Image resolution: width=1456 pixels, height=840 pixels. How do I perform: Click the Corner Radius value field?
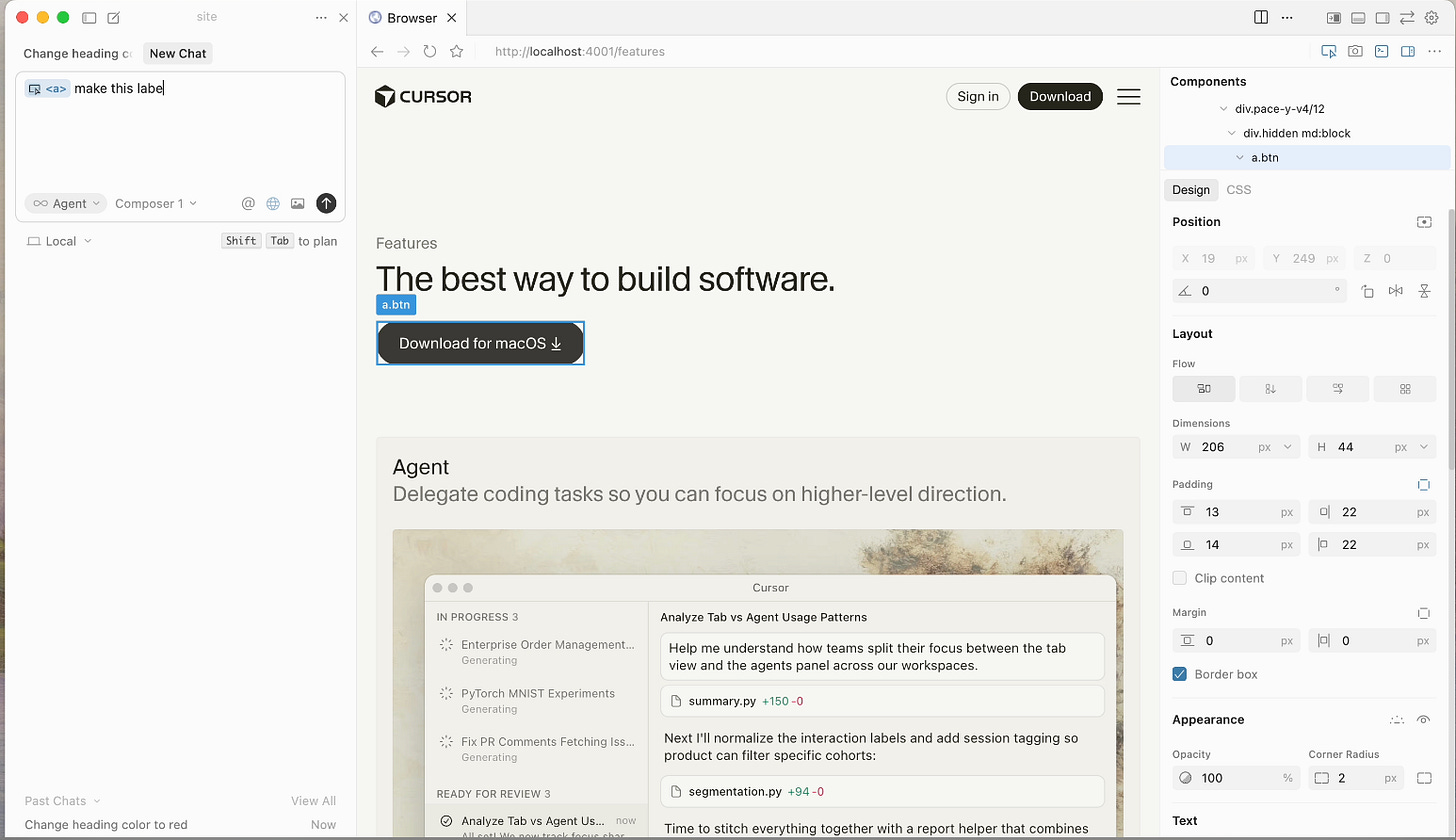(1356, 778)
